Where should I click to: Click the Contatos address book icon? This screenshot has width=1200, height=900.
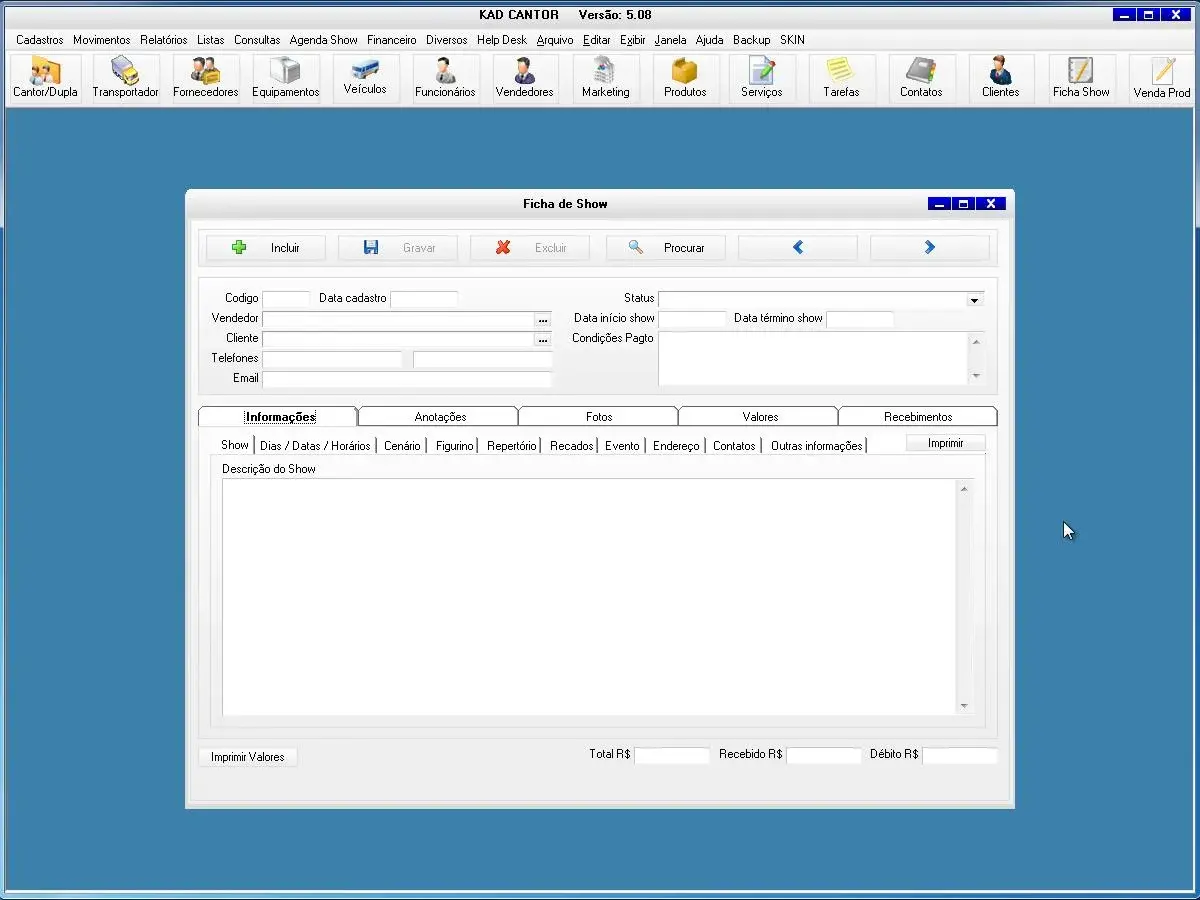point(921,78)
